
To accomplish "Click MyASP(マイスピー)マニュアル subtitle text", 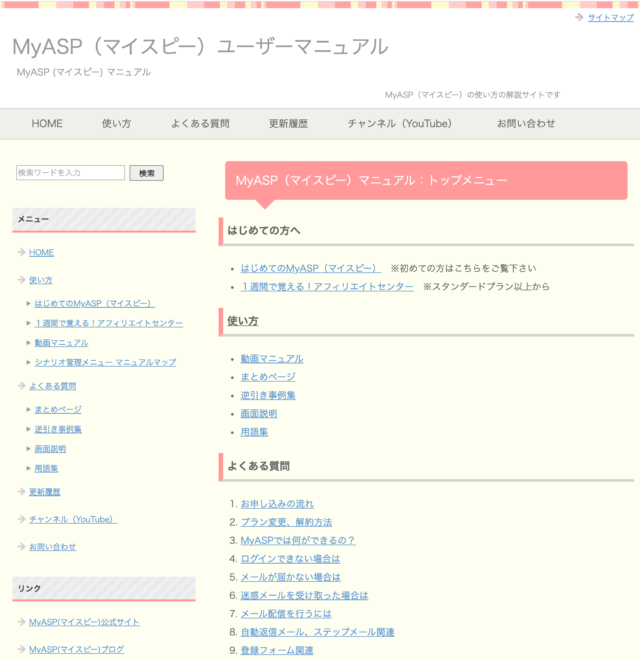I will [84, 72].
